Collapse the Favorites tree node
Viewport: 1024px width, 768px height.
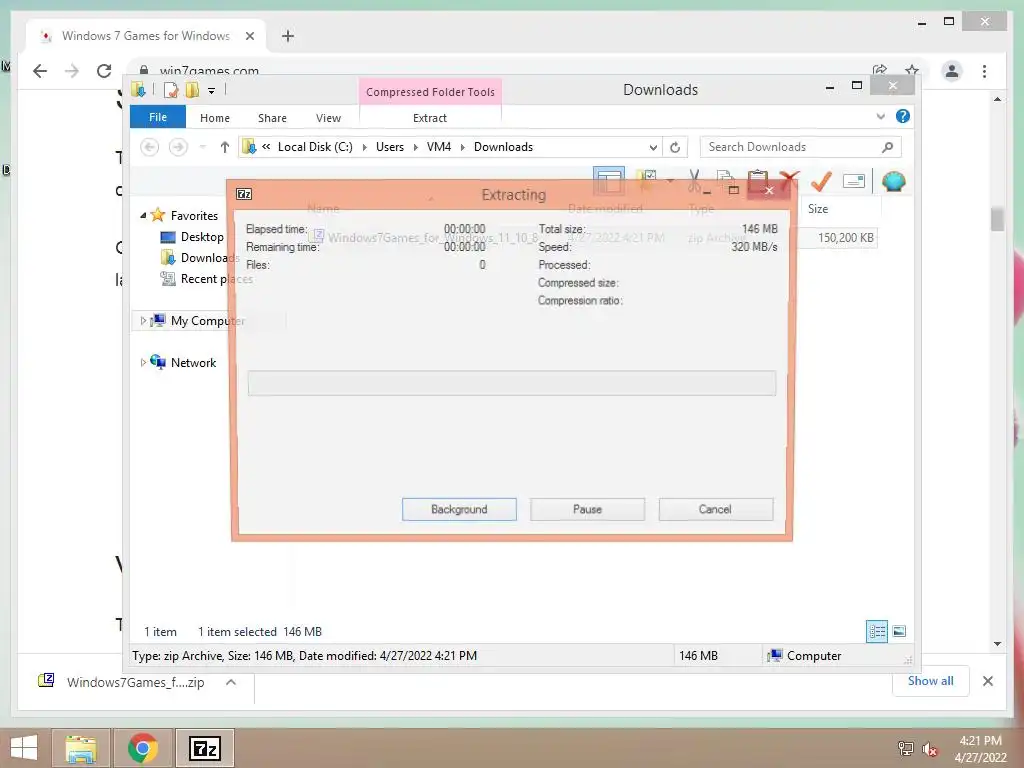click(x=143, y=216)
